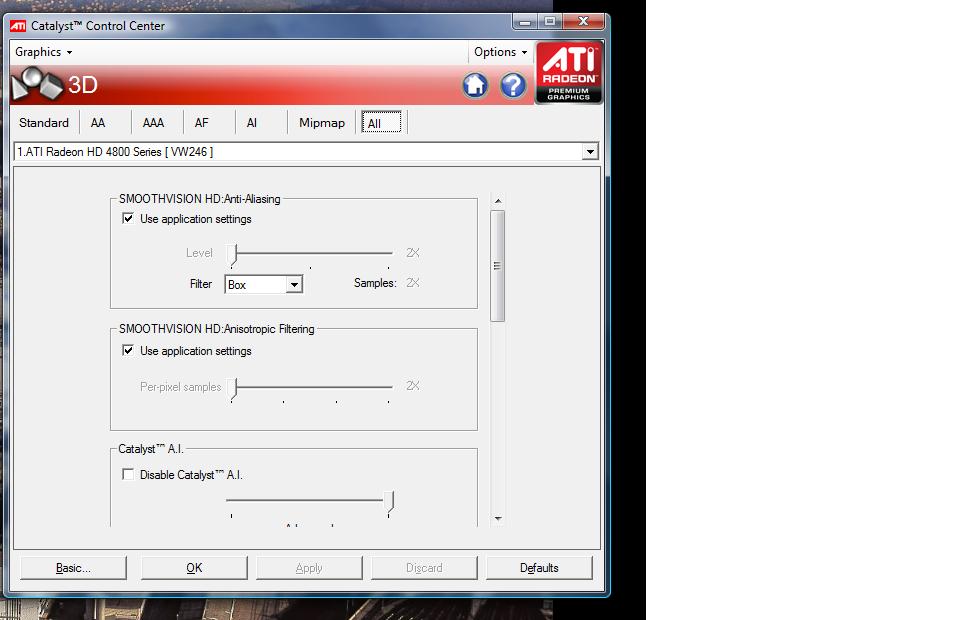Click the scrollbar up arrow
Screen dimensions: 960x620
[x=498, y=201]
